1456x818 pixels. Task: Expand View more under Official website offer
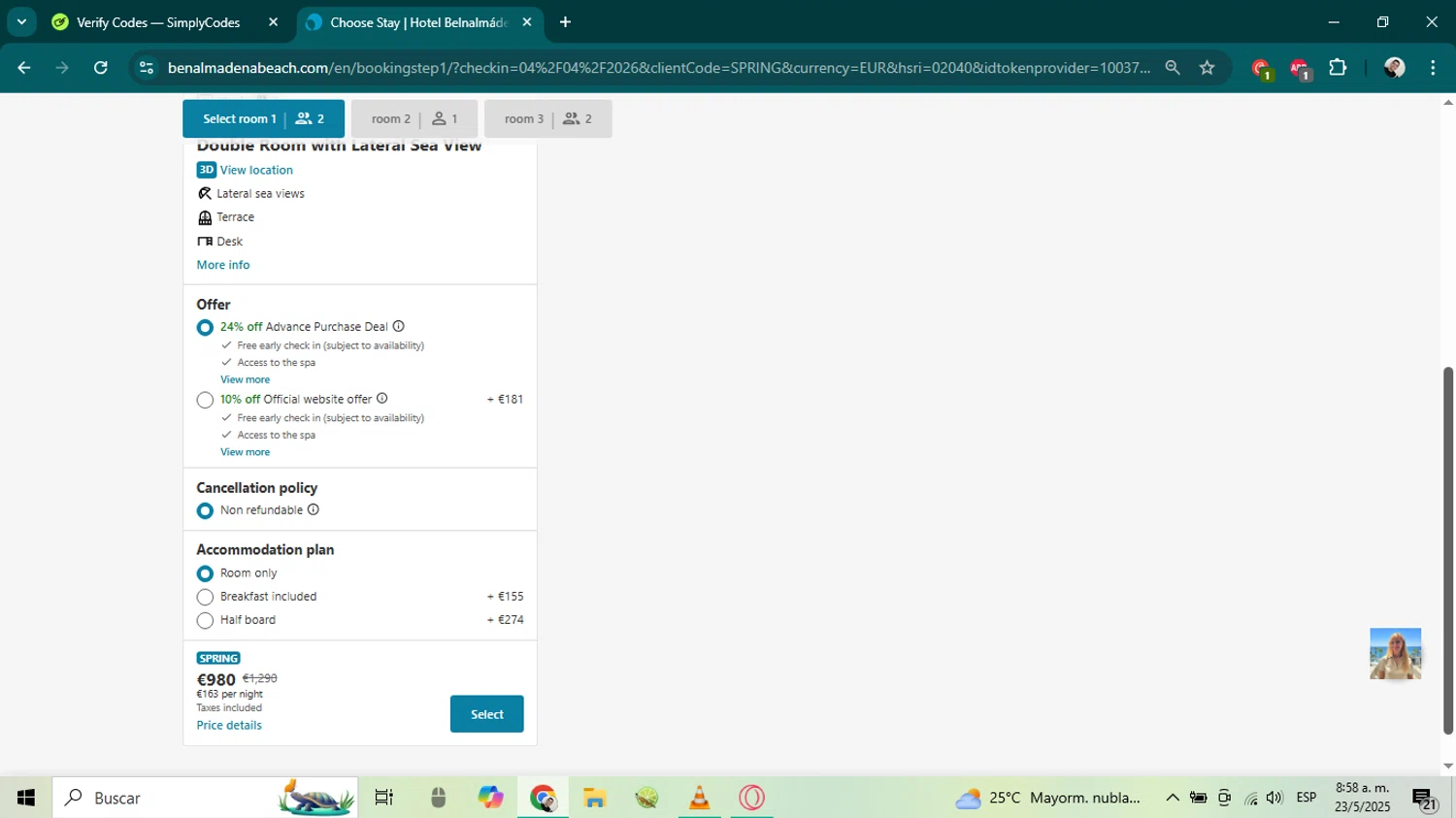(245, 452)
